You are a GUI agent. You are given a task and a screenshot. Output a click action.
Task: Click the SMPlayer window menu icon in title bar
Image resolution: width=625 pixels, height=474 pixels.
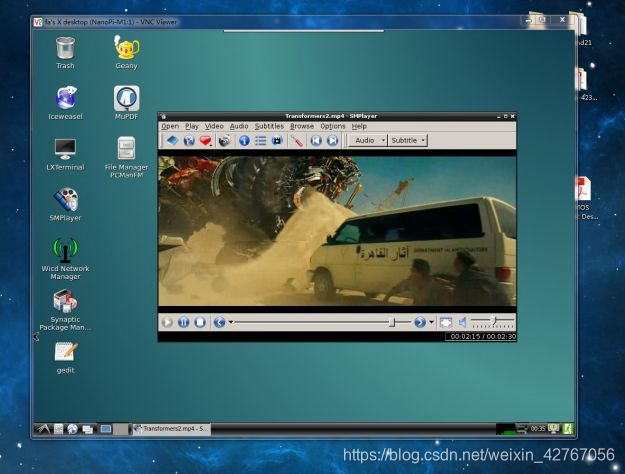[163, 116]
